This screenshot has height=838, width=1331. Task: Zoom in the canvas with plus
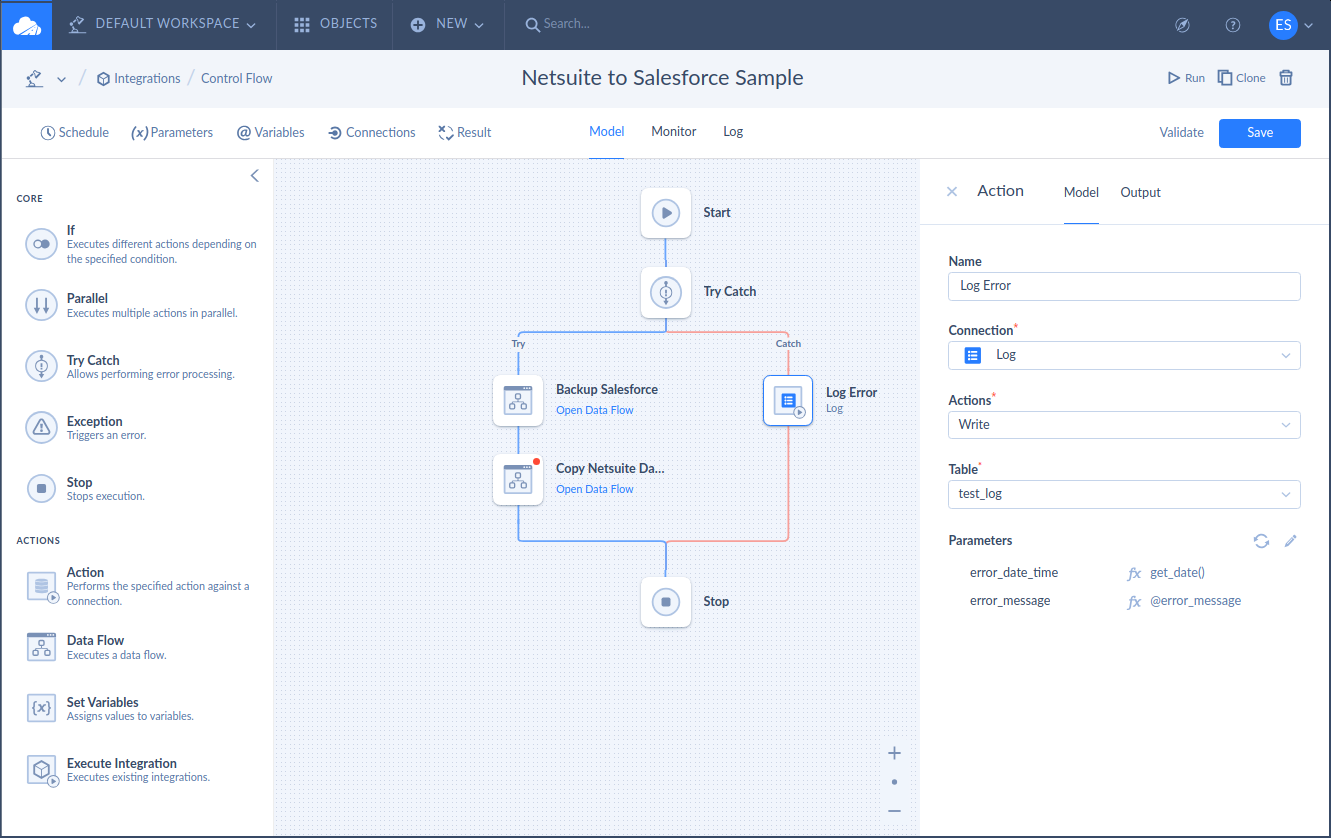tap(894, 753)
